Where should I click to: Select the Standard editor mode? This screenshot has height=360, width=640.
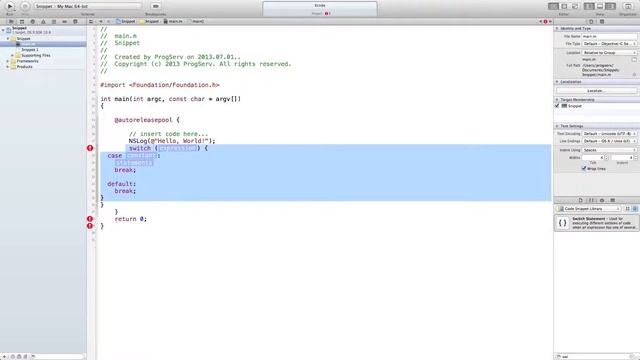[x=553, y=6]
